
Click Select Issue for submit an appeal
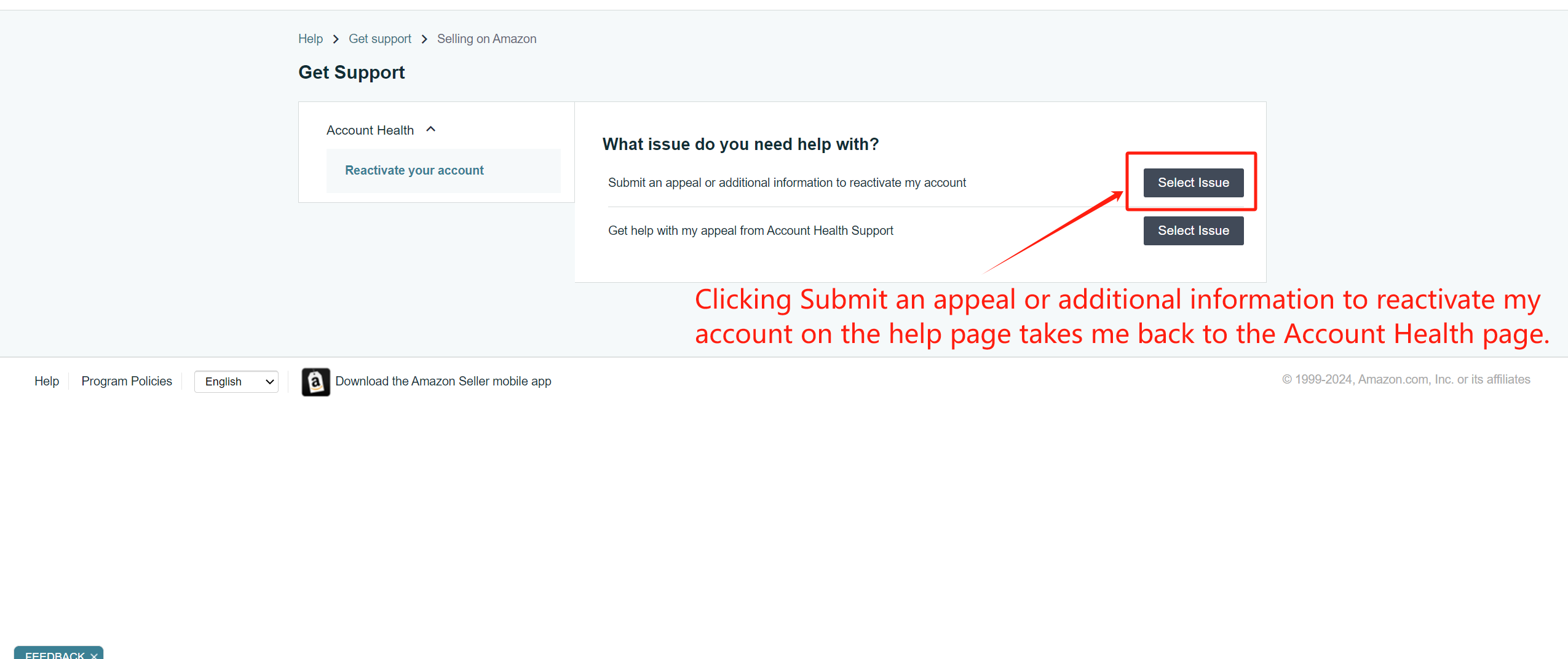1193,183
